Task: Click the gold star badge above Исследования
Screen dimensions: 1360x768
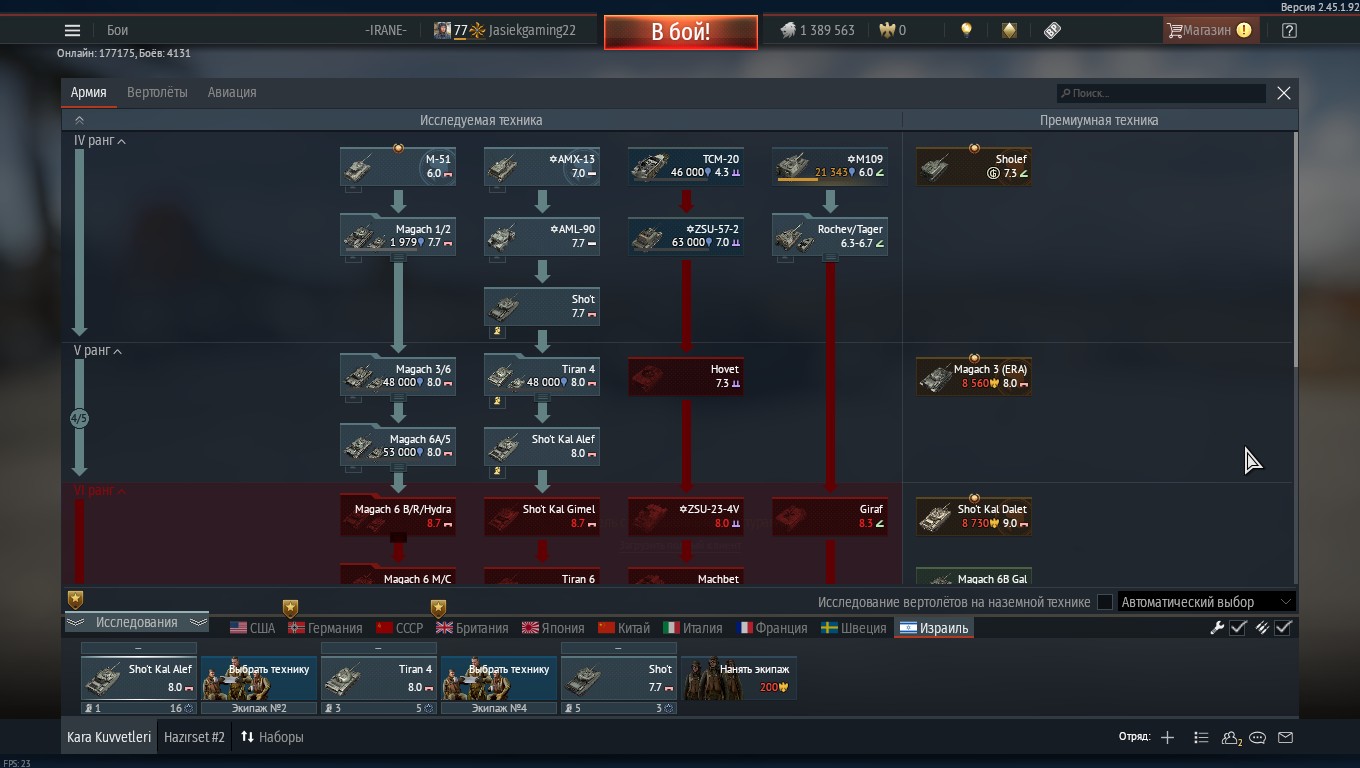Action: point(75,599)
